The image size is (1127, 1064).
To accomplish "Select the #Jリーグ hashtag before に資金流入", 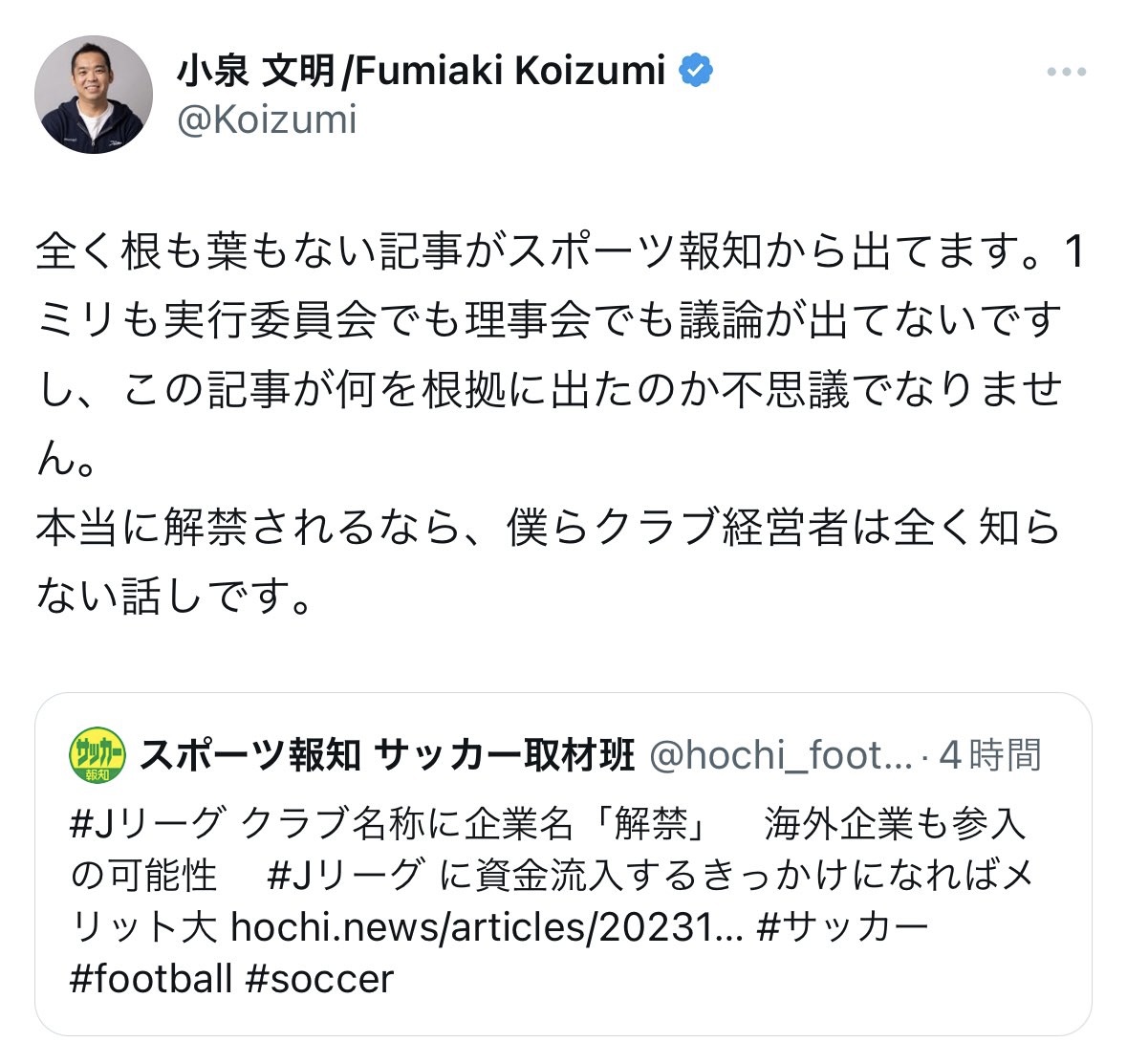I will 345,875.
